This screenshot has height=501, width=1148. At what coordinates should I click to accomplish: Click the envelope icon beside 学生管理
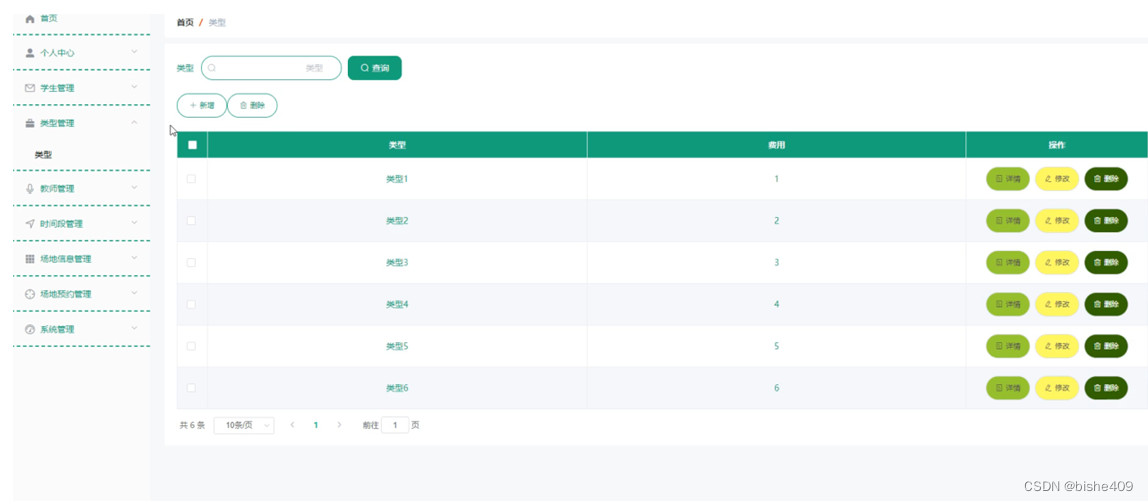coord(30,88)
